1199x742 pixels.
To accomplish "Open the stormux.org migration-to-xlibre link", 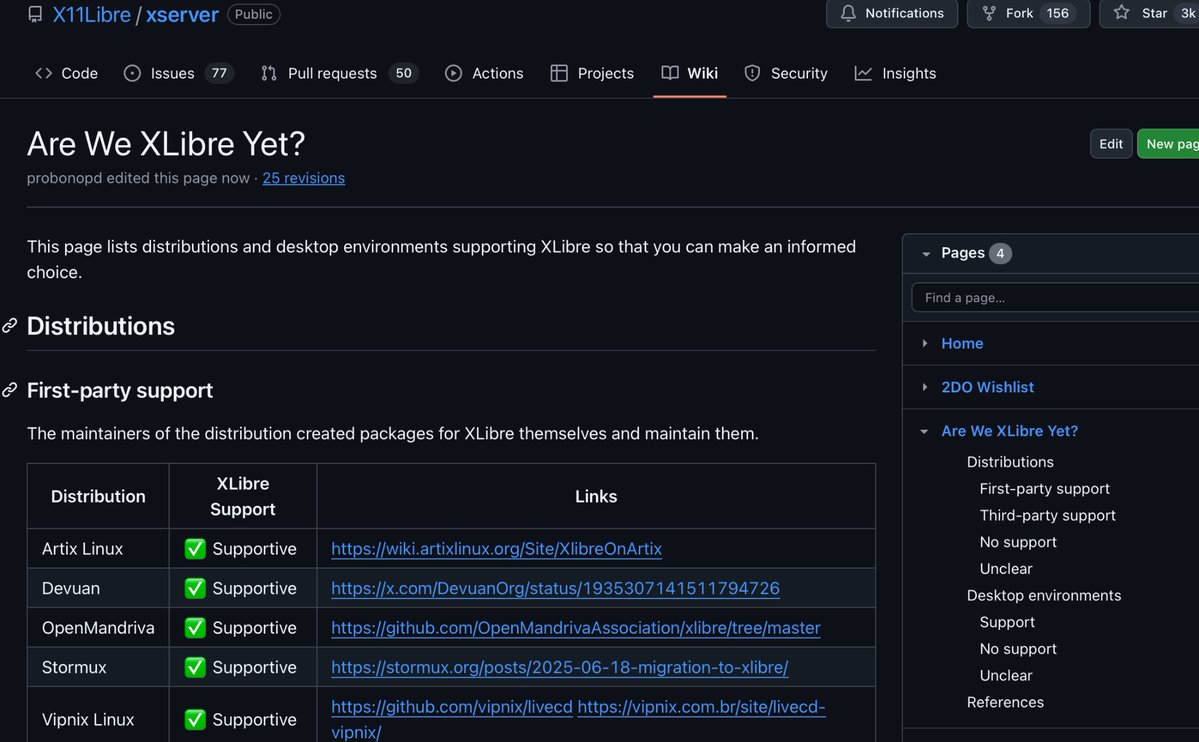I will pyautogui.click(x=560, y=667).
